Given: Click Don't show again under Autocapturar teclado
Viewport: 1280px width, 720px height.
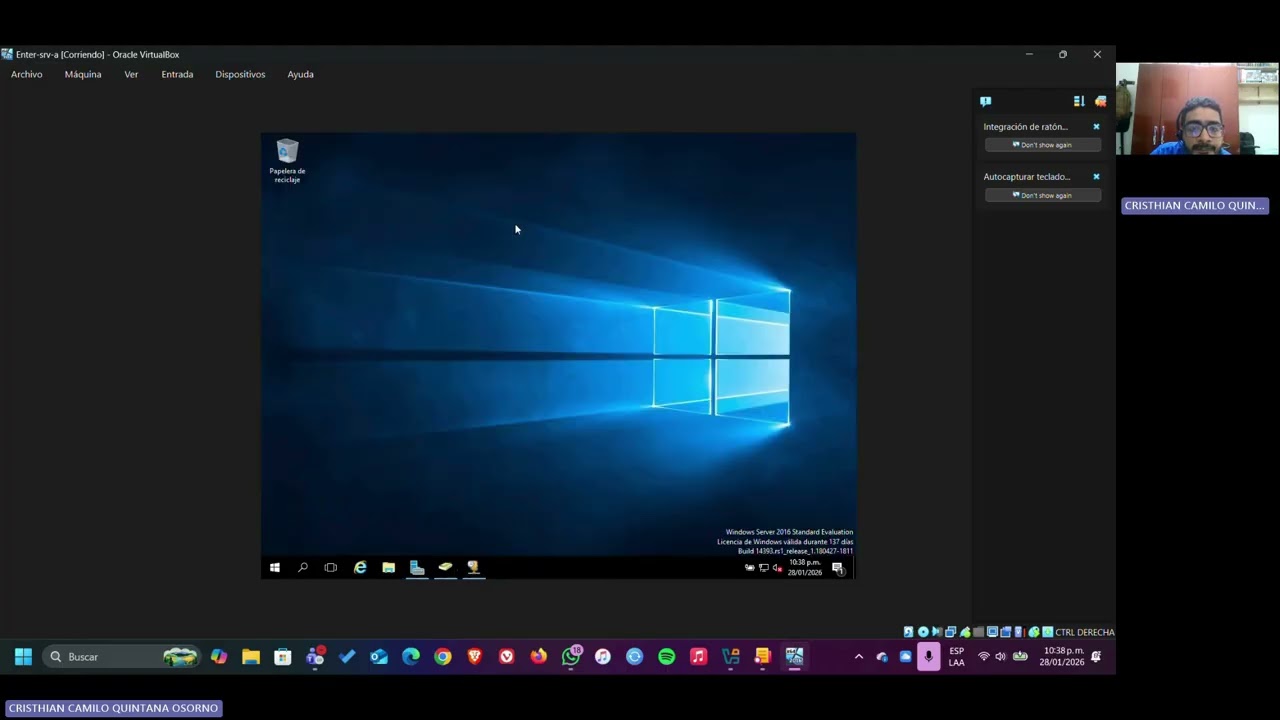Looking at the screenshot, I should point(1043,195).
